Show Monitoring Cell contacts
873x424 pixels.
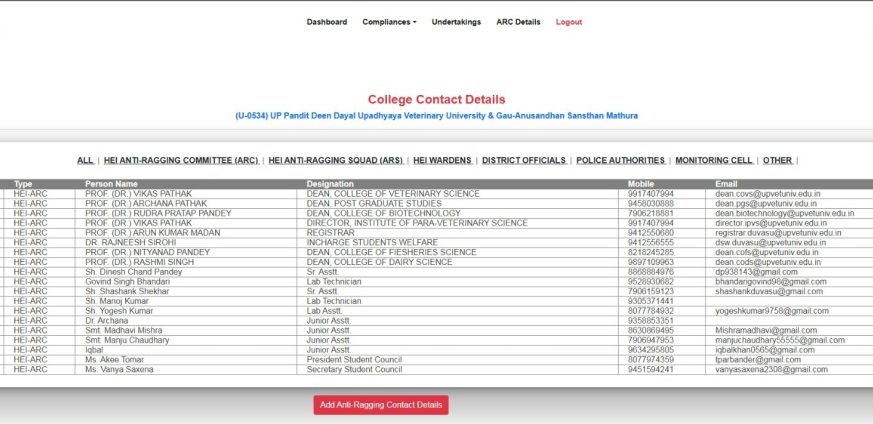(714, 160)
